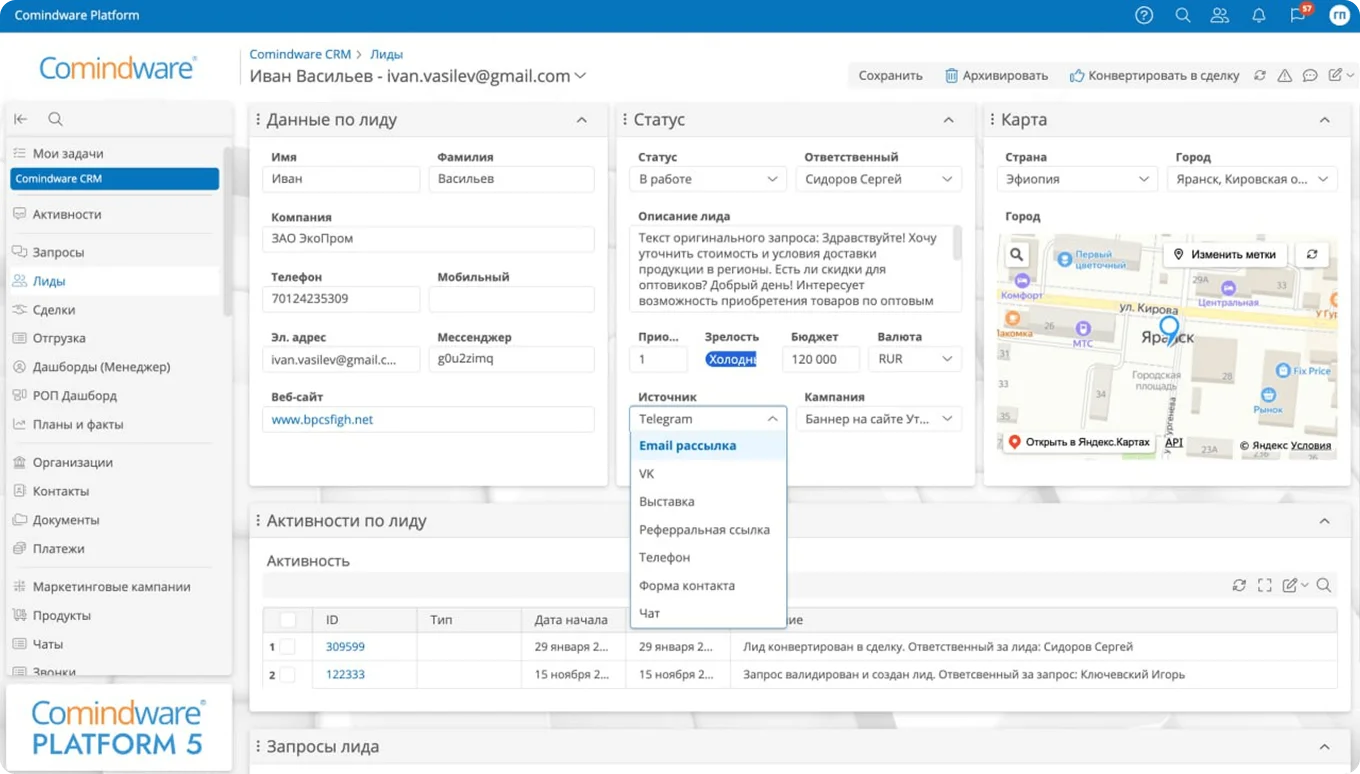Collapse the Карта panel
1360x774 pixels.
coord(1325,119)
